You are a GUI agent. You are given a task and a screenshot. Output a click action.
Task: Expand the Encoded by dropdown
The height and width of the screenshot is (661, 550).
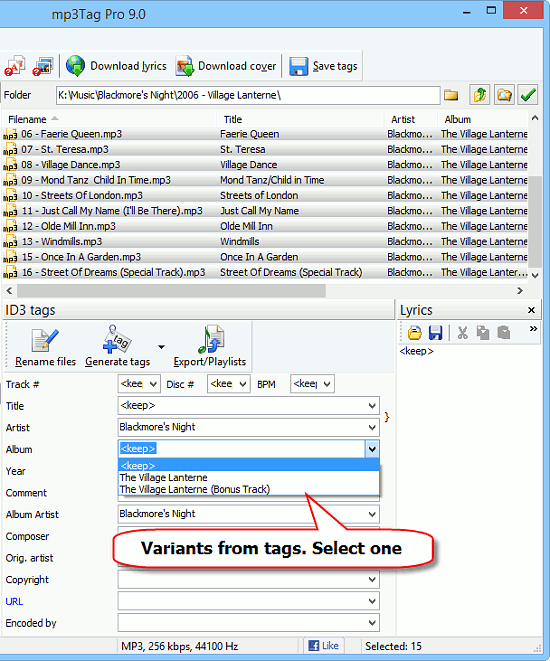click(x=372, y=623)
